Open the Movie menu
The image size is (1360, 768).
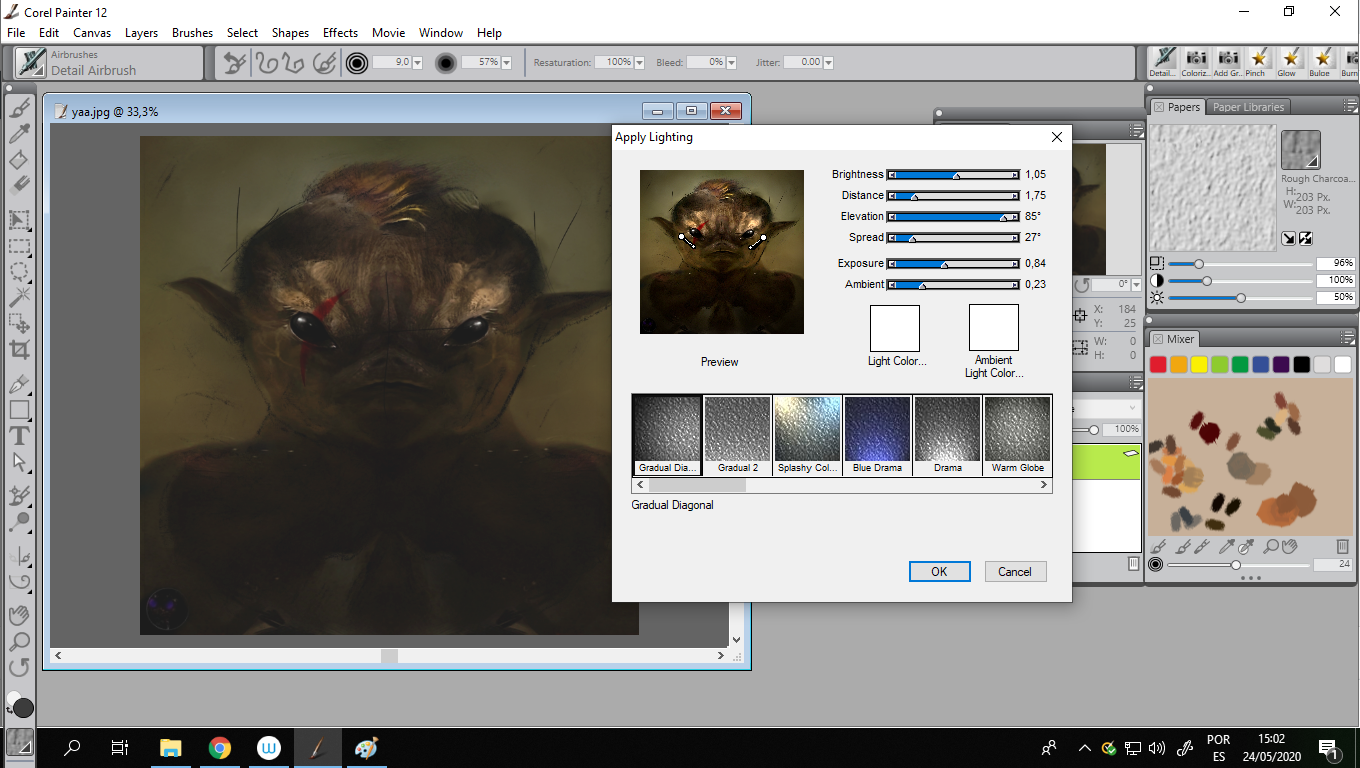(x=388, y=33)
